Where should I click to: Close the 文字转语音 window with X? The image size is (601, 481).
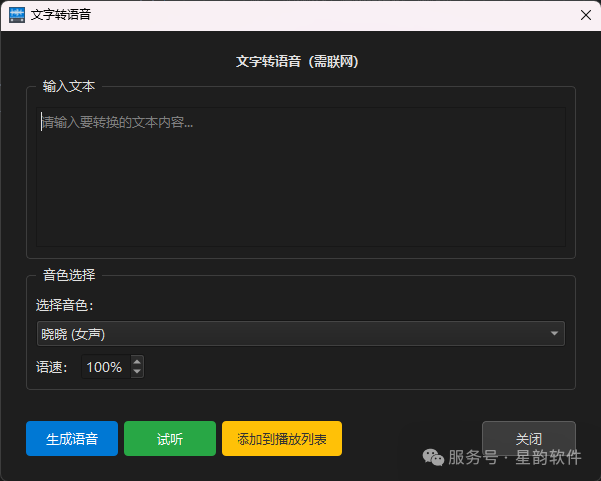(x=586, y=15)
